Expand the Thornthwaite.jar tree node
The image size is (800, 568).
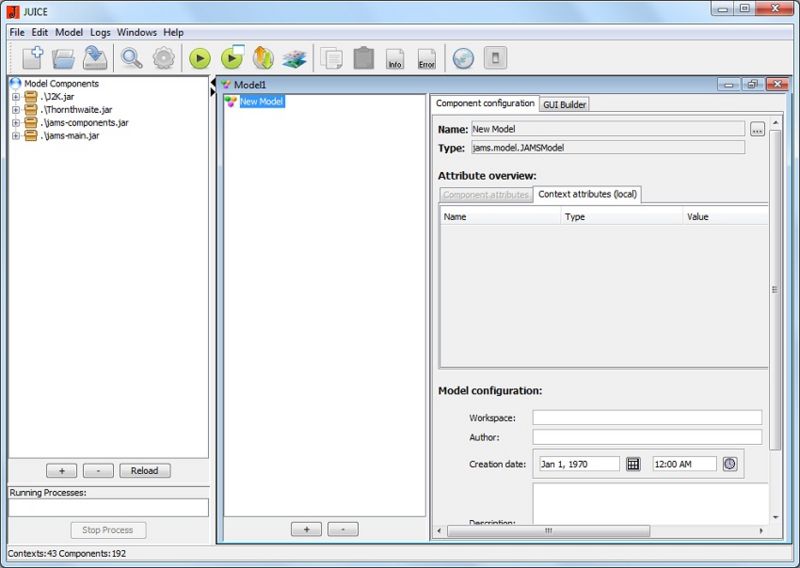16,110
